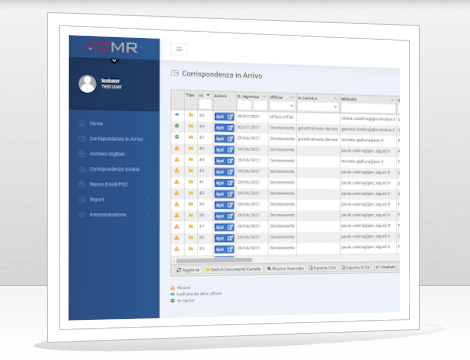Click the orange warning icon in row 36

tap(177, 237)
